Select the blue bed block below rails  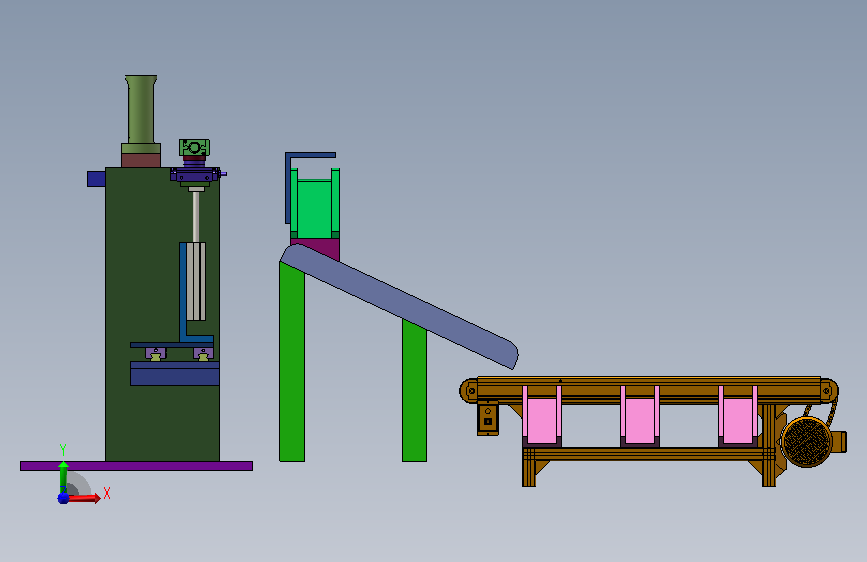point(175,373)
